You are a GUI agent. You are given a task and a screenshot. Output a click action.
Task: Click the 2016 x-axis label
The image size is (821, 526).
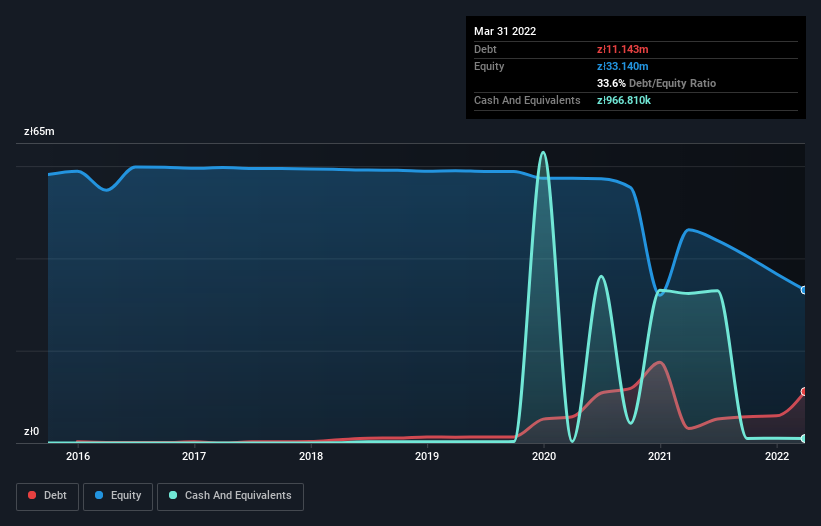pyautogui.click(x=78, y=456)
